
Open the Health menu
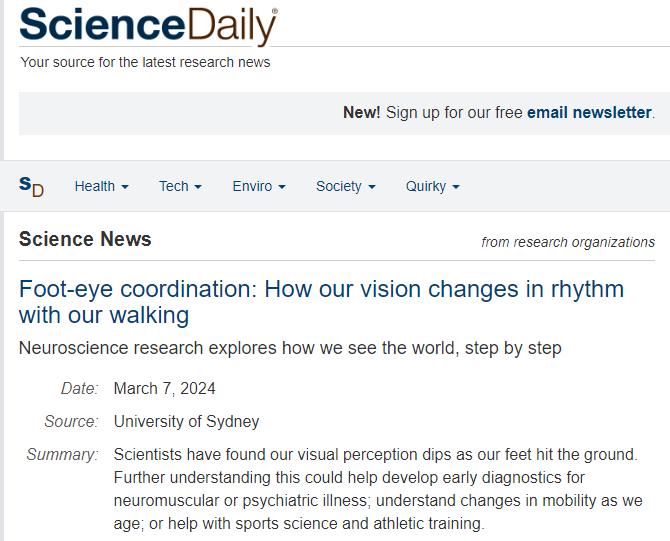click(x=101, y=186)
